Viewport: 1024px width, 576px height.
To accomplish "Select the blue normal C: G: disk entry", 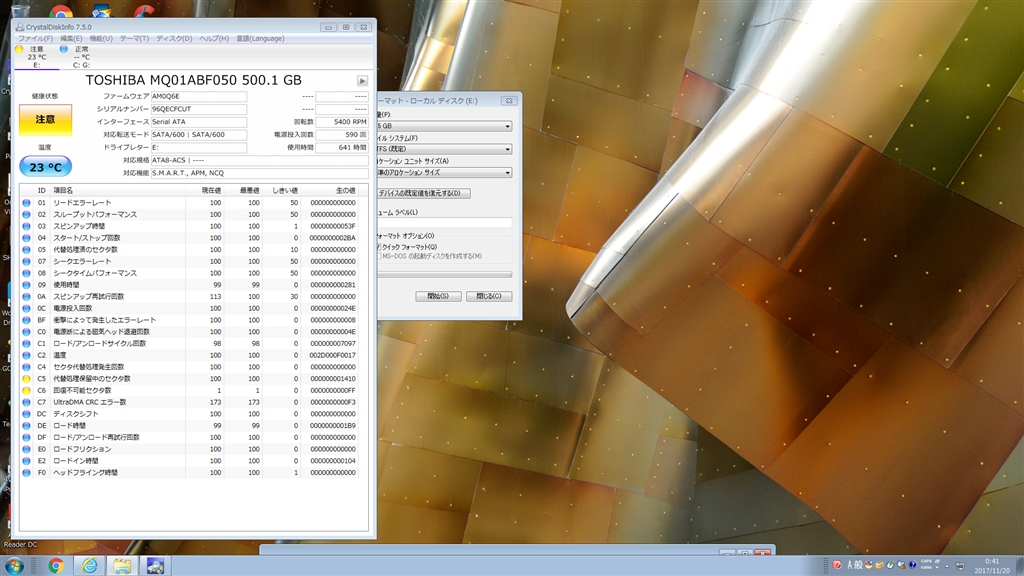I will pos(80,57).
